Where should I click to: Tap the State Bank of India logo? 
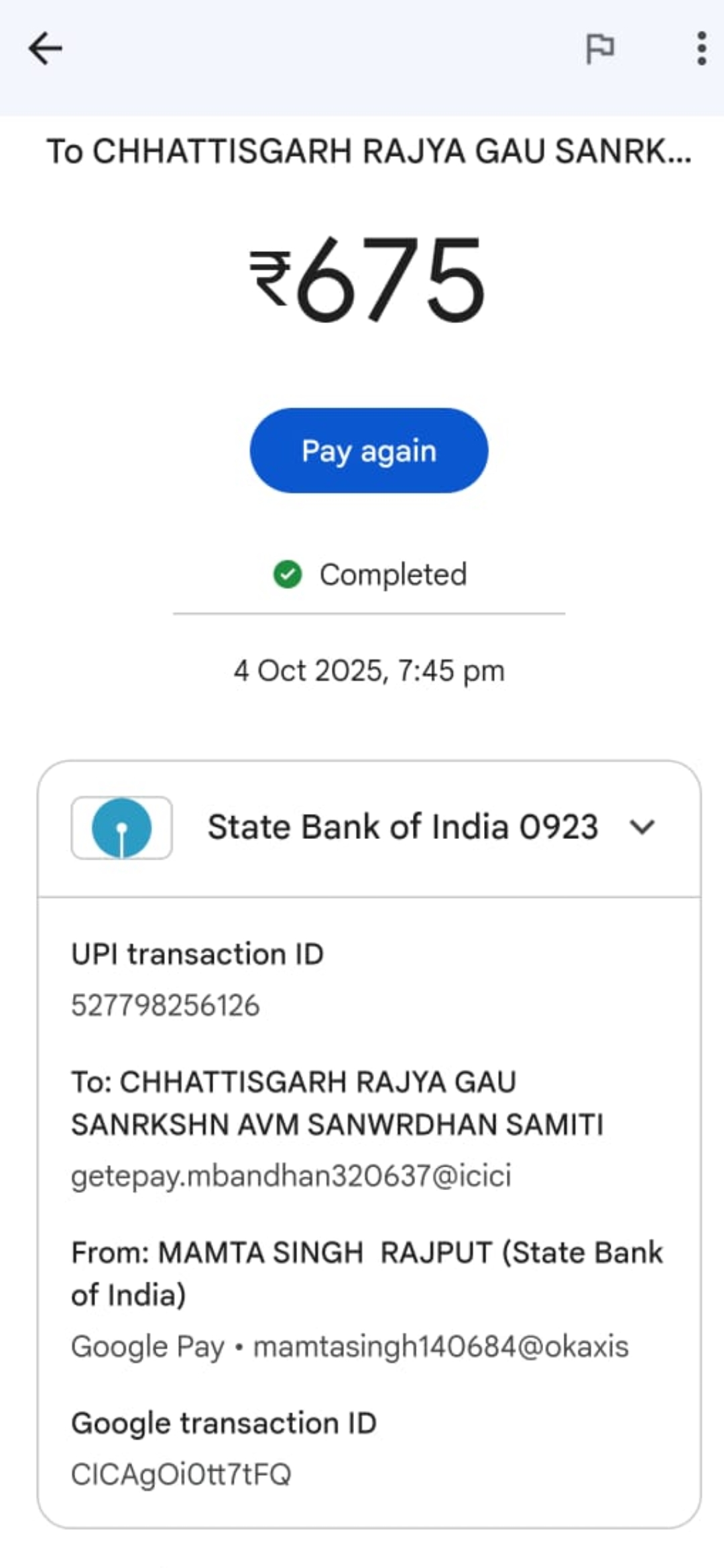(x=121, y=828)
